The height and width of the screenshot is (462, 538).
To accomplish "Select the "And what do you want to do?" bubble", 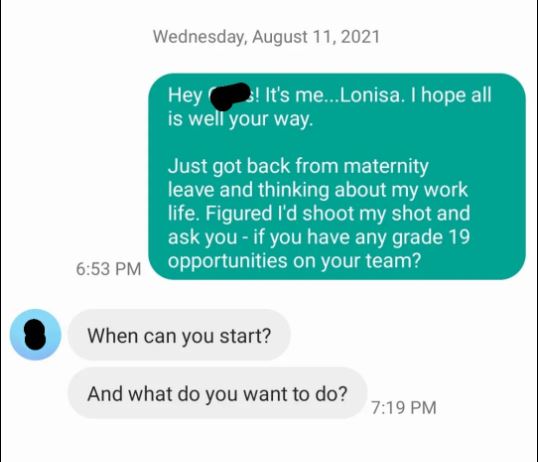I will 218,393.
